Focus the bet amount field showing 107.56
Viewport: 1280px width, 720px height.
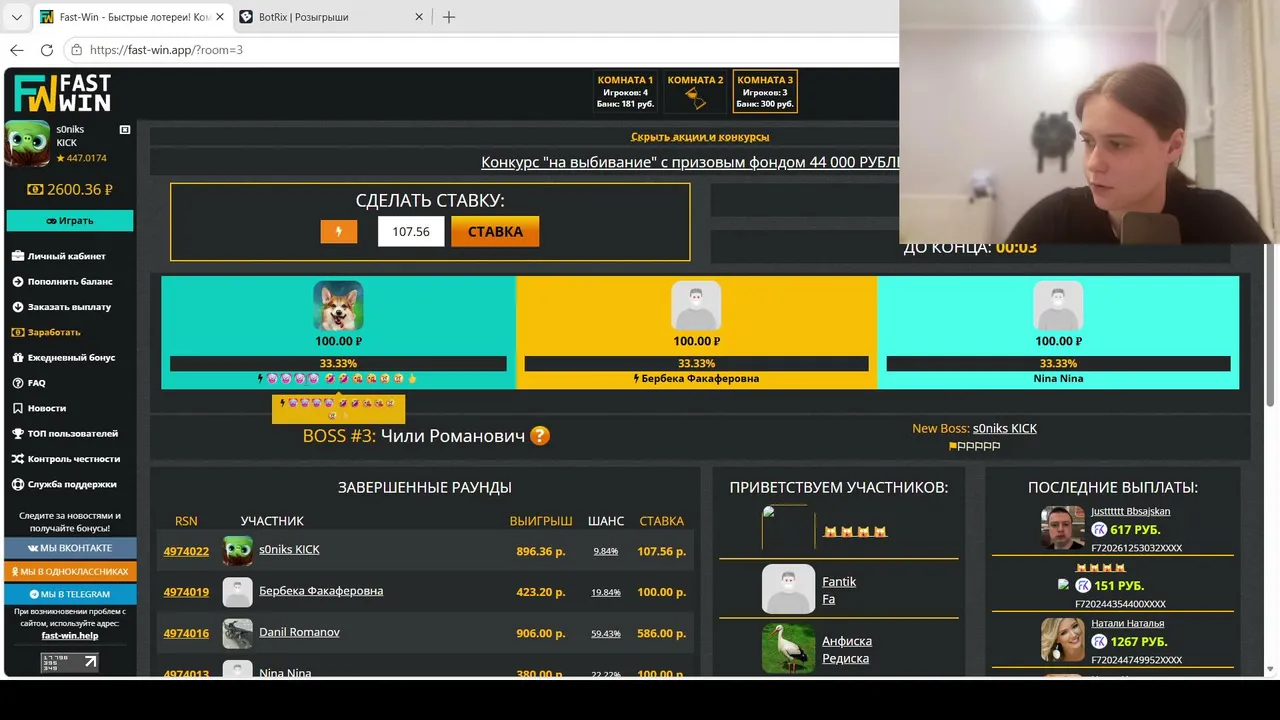tap(411, 231)
